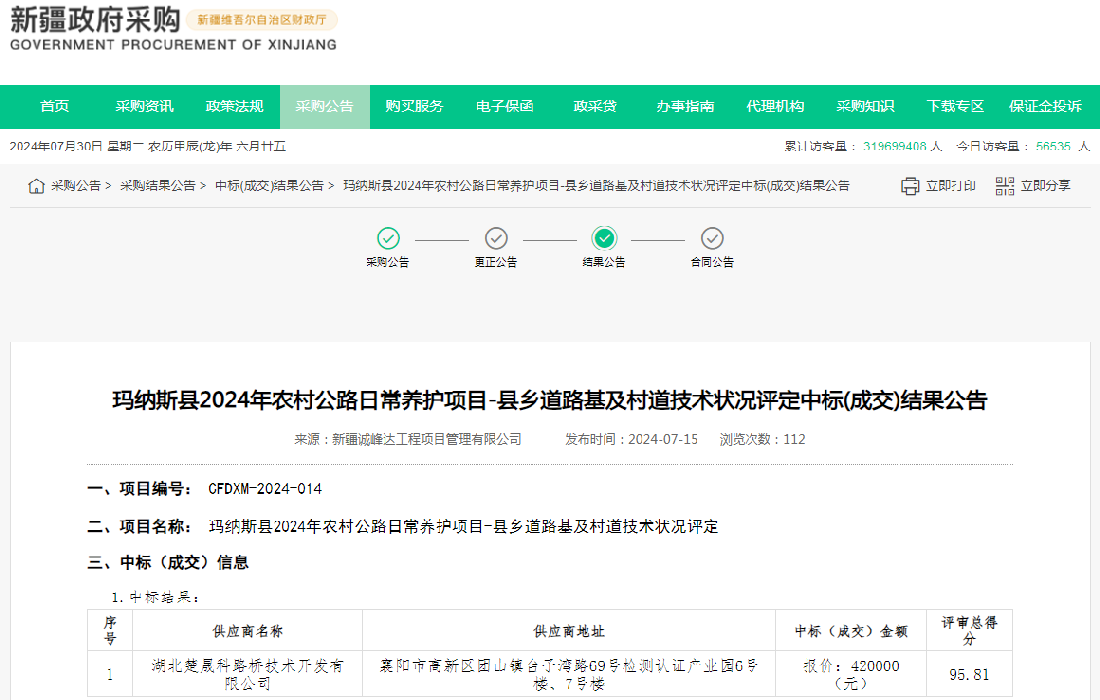Open the 电子保函 menu
Viewport: 1100px width, 700px height.
pos(505,107)
